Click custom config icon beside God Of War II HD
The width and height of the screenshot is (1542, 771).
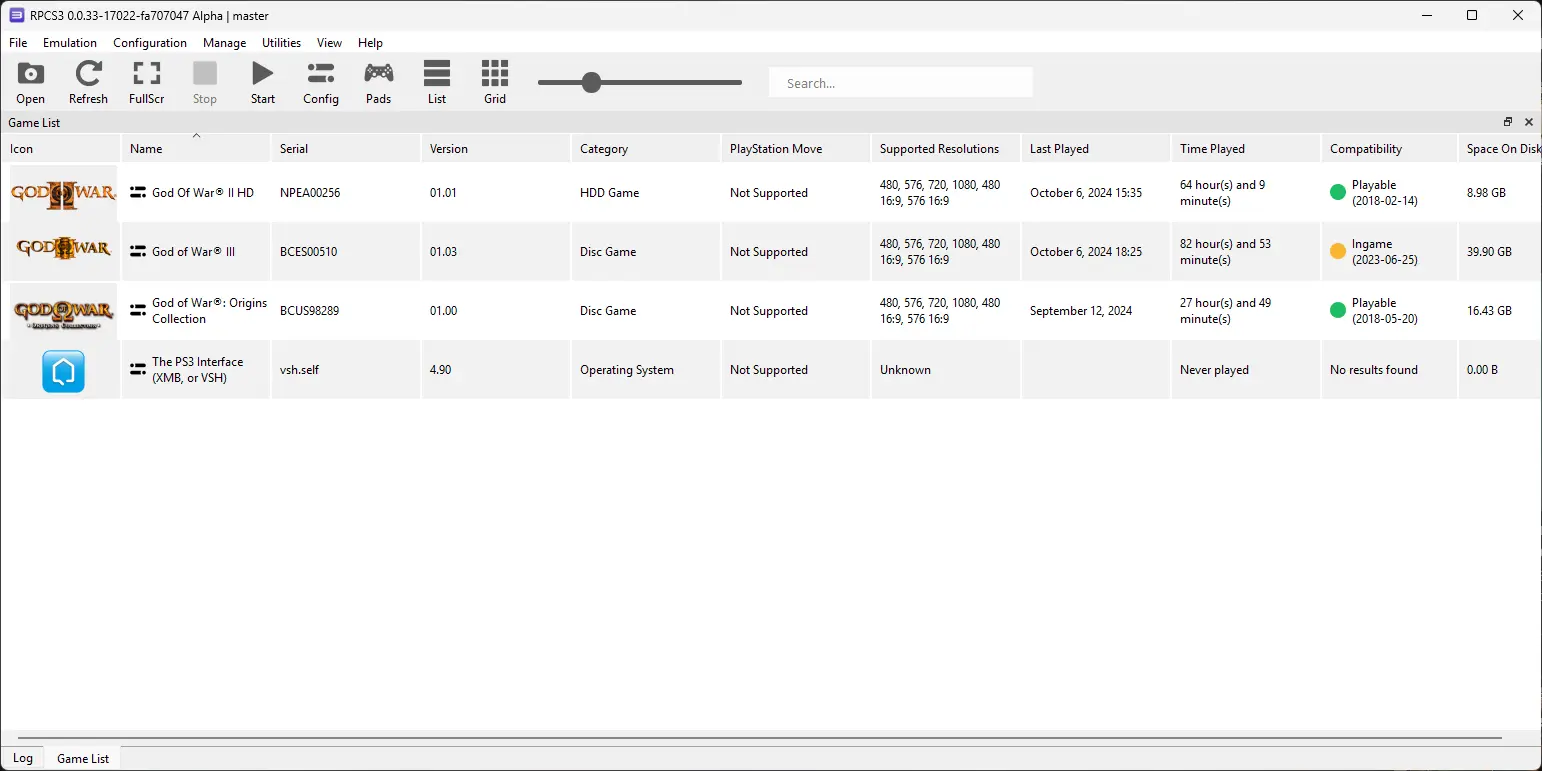(x=138, y=193)
